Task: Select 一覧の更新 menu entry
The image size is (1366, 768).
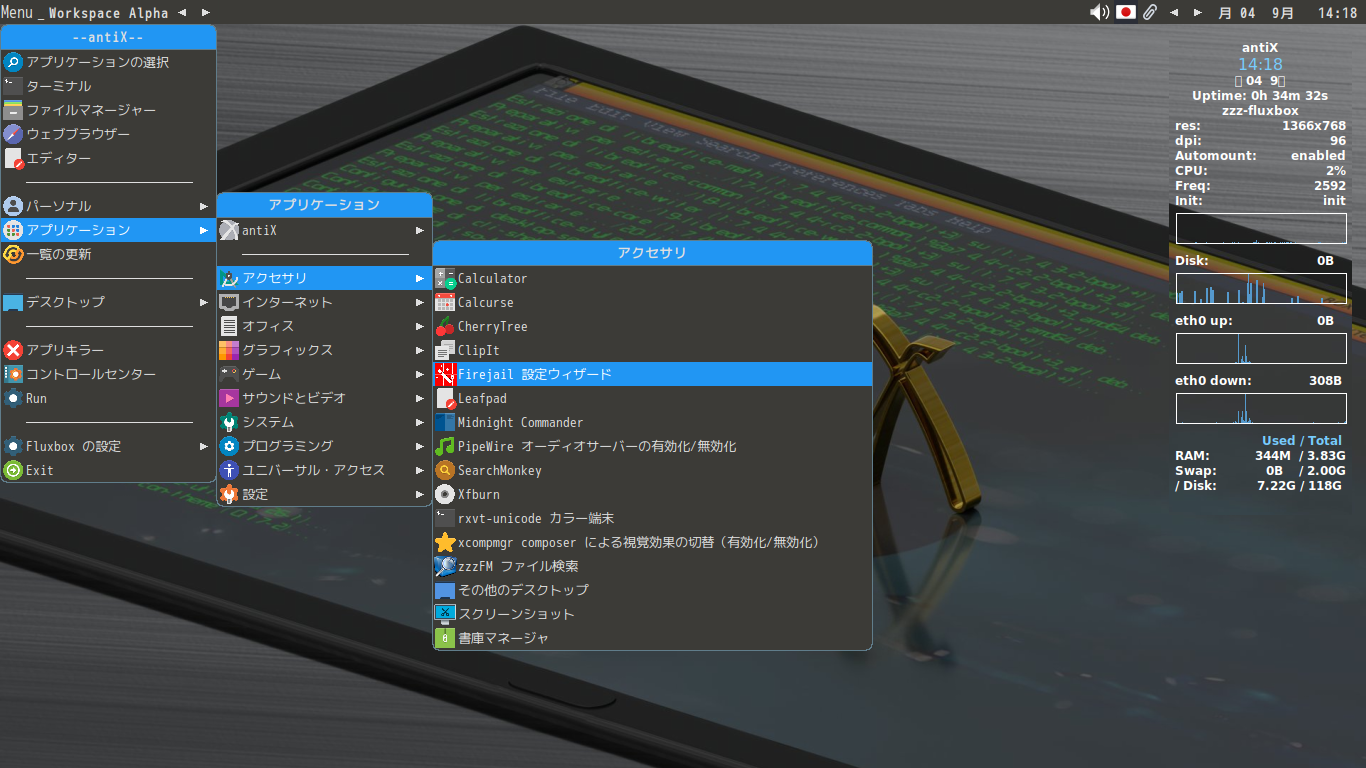Action: click(x=108, y=254)
